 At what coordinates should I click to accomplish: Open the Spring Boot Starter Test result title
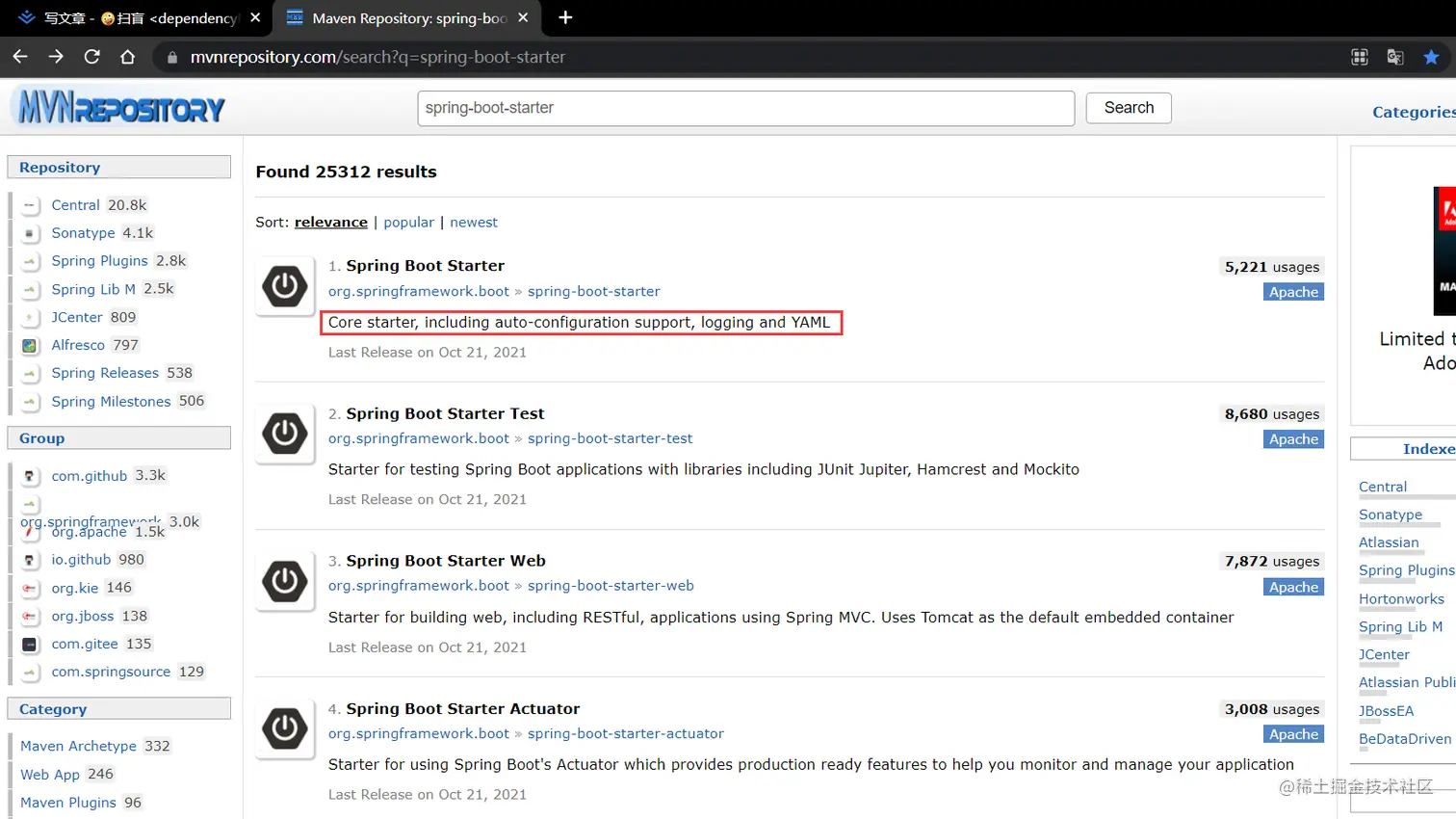point(445,413)
